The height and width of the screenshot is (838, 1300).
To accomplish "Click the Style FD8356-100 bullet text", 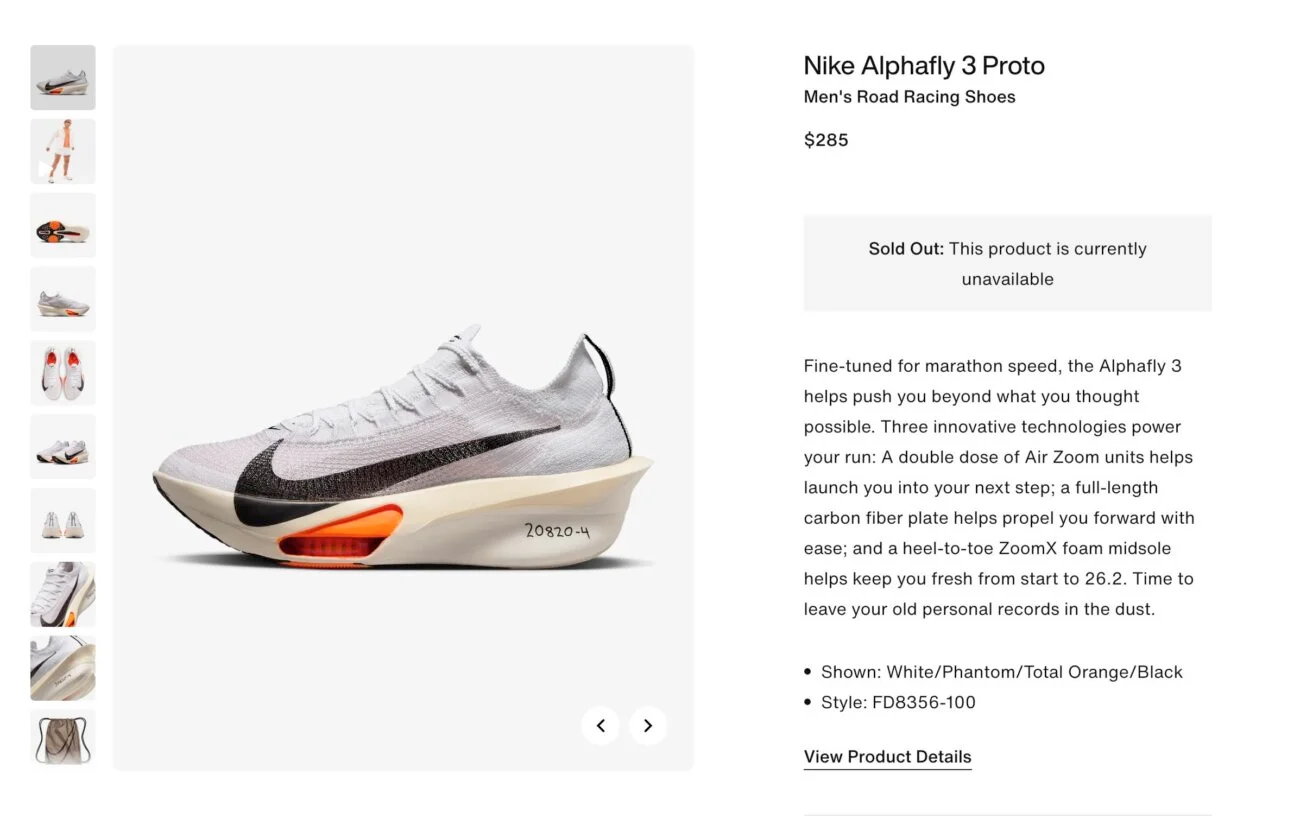I will pos(897,702).
